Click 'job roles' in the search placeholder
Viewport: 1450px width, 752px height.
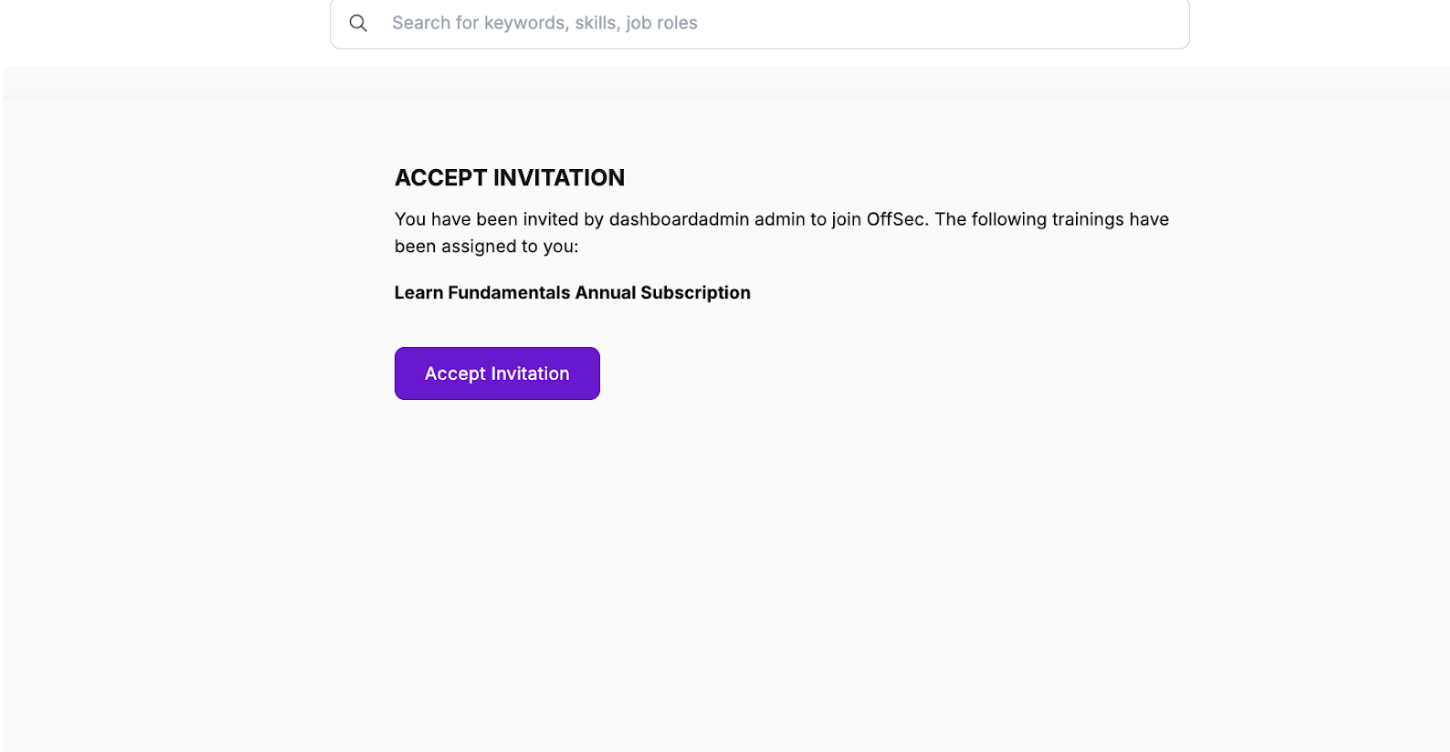(x=661, y=23)
